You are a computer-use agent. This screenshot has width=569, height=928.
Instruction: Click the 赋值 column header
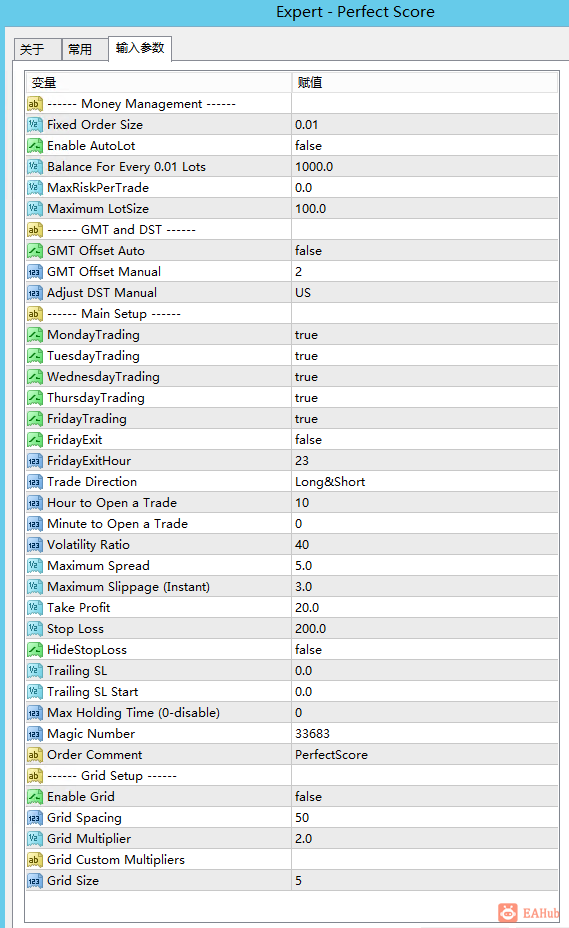click(425, 82)
